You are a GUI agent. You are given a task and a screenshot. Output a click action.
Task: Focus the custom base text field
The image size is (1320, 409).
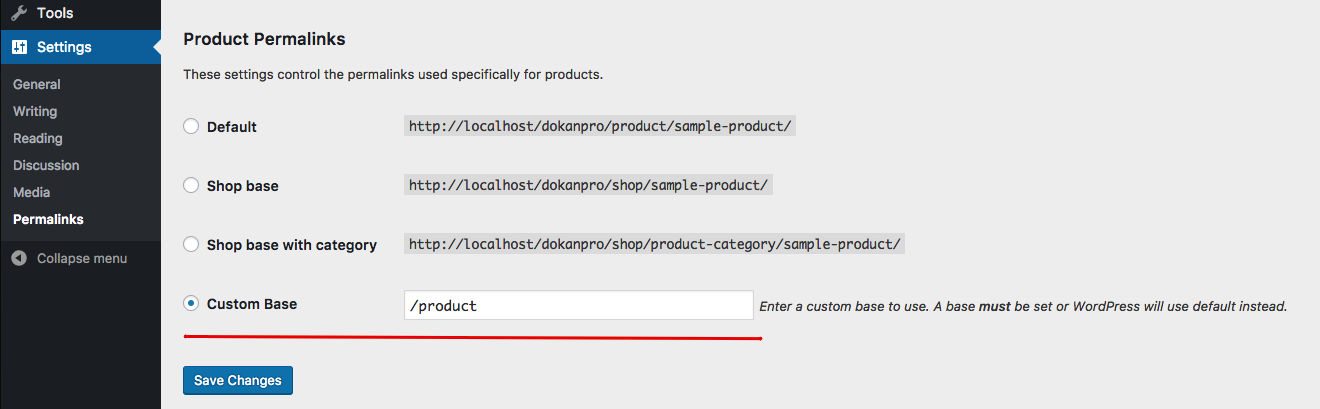pos(578,305)
